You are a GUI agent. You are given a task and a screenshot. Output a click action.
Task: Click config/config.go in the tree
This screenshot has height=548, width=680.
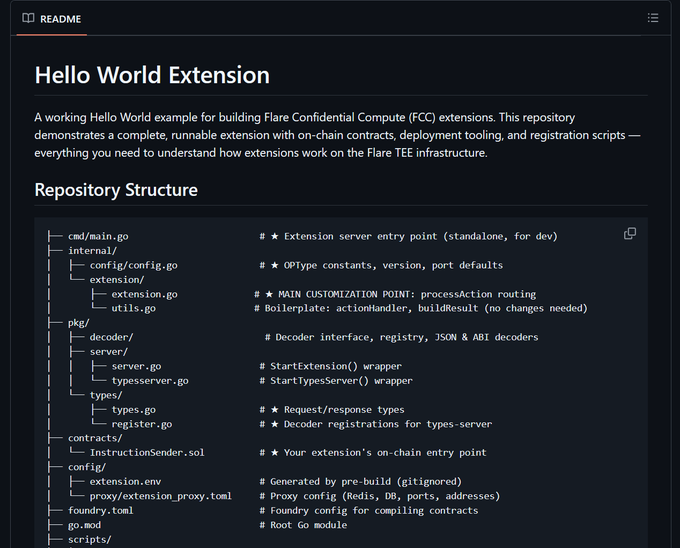click(134, 265)
